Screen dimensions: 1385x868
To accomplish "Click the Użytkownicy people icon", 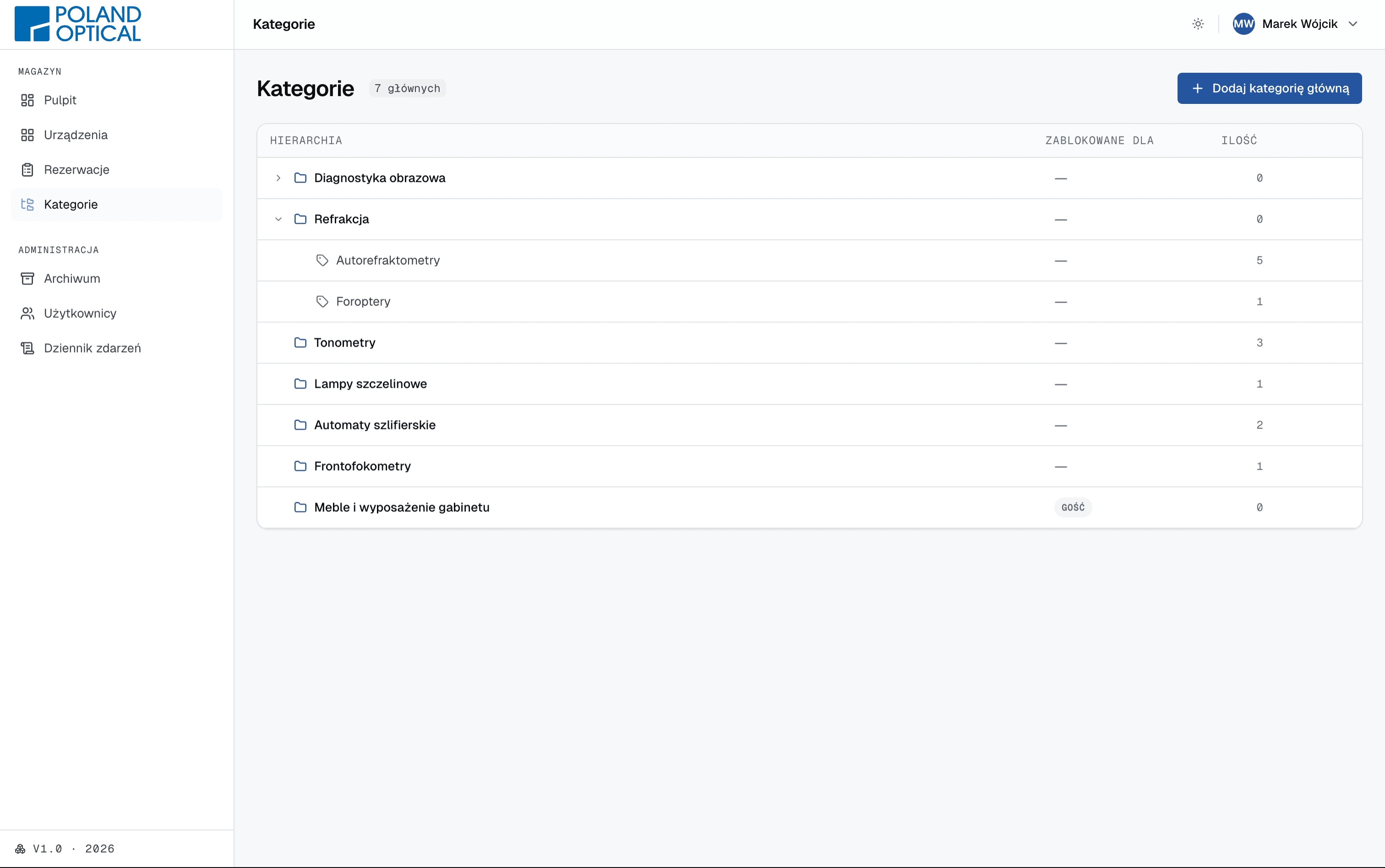I will click(x=27, y=314).
